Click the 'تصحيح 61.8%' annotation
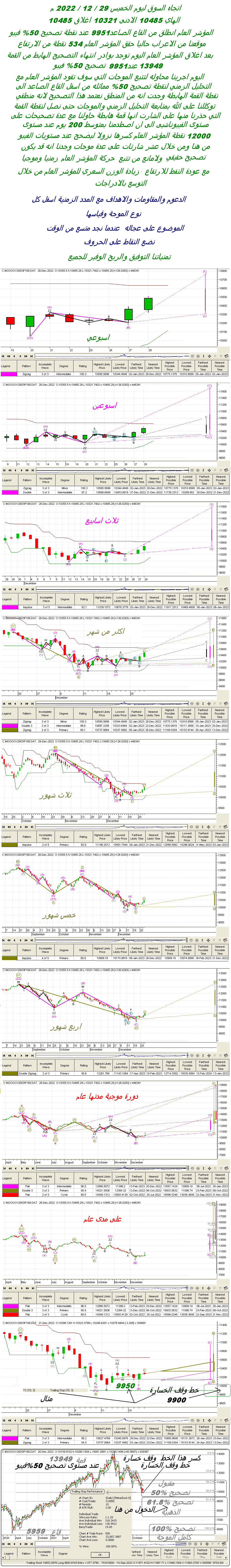Image resolution: width=231 pixels, height=1568 pixels. pos(170,1502)
